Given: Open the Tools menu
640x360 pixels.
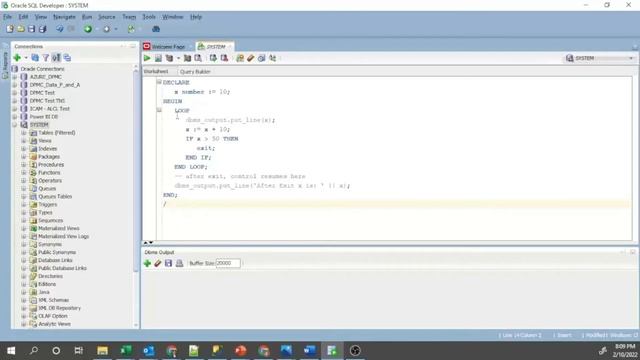Looking at the screenshot, I should [149, 17].
